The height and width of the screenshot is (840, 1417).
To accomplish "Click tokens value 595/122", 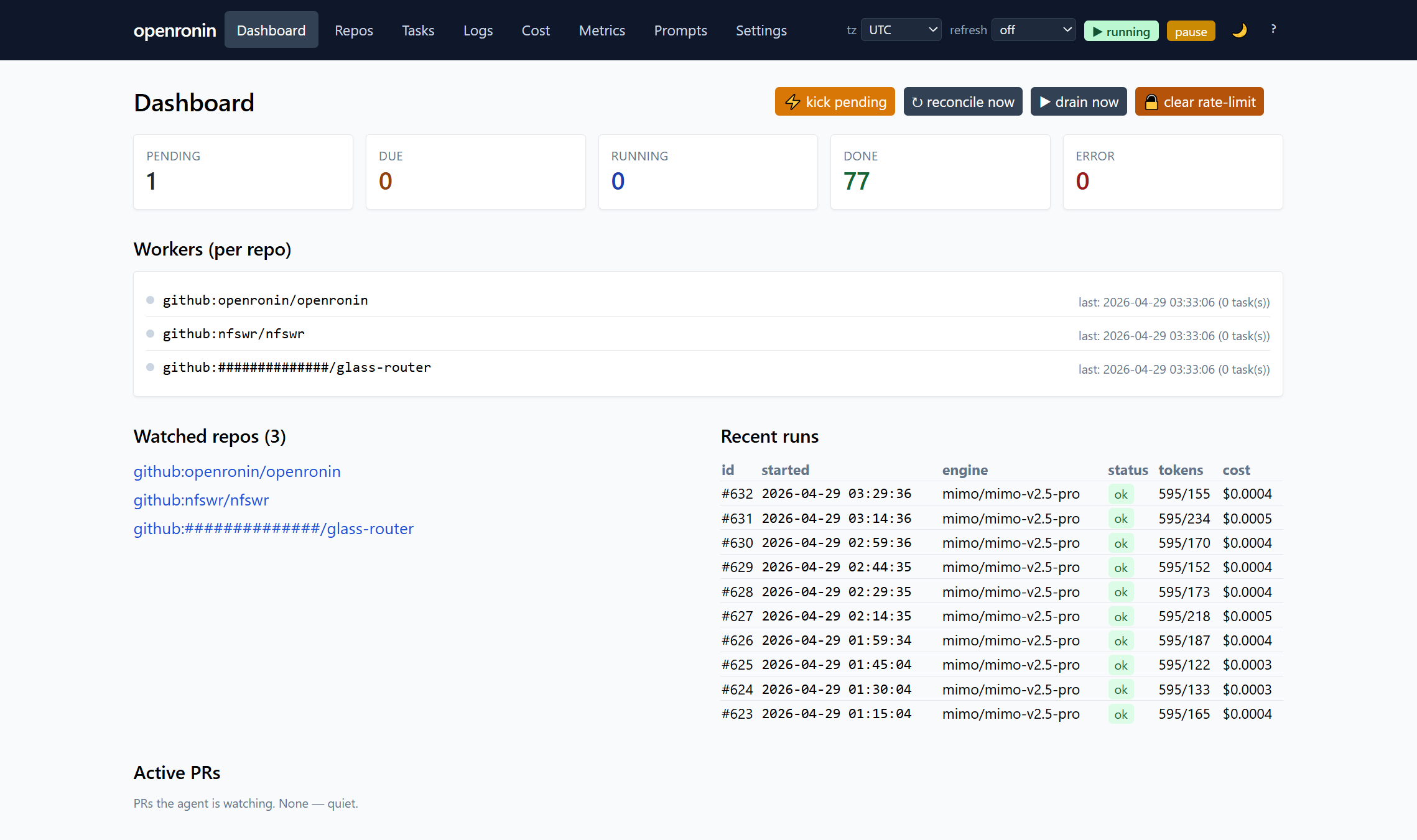I will click(x=1184, y=665).
